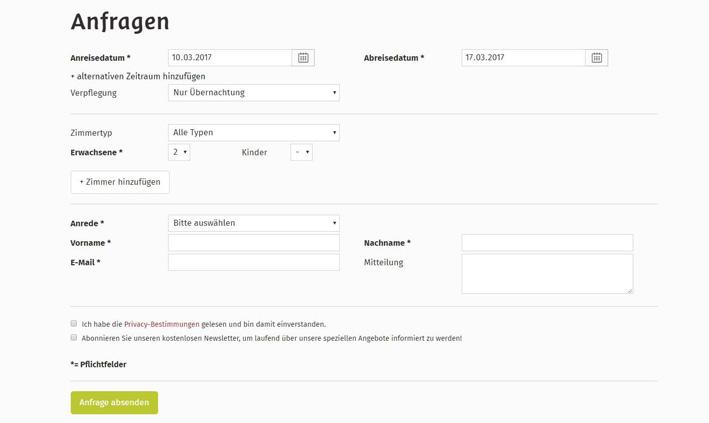Click into the E-Mail field
The height and width of the screenshot is (423, 709).
[254, 262]
